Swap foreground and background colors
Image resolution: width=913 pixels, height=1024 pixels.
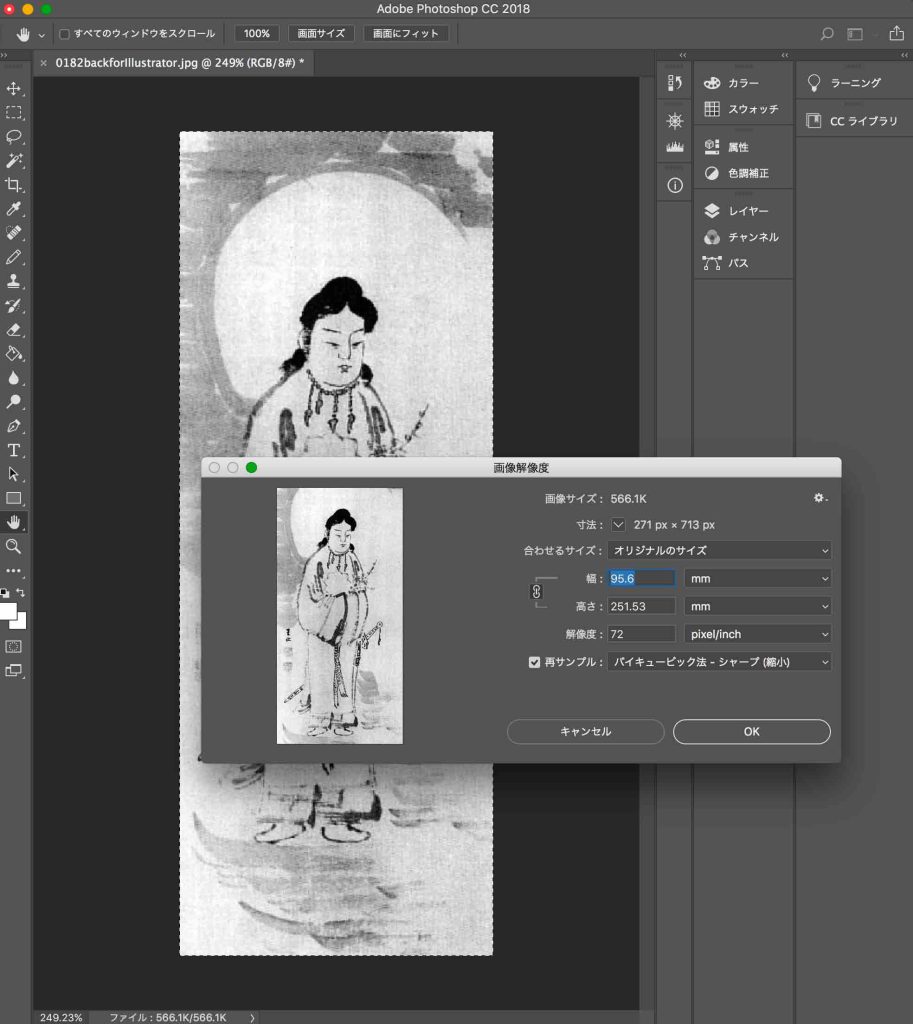click(20, 593)
